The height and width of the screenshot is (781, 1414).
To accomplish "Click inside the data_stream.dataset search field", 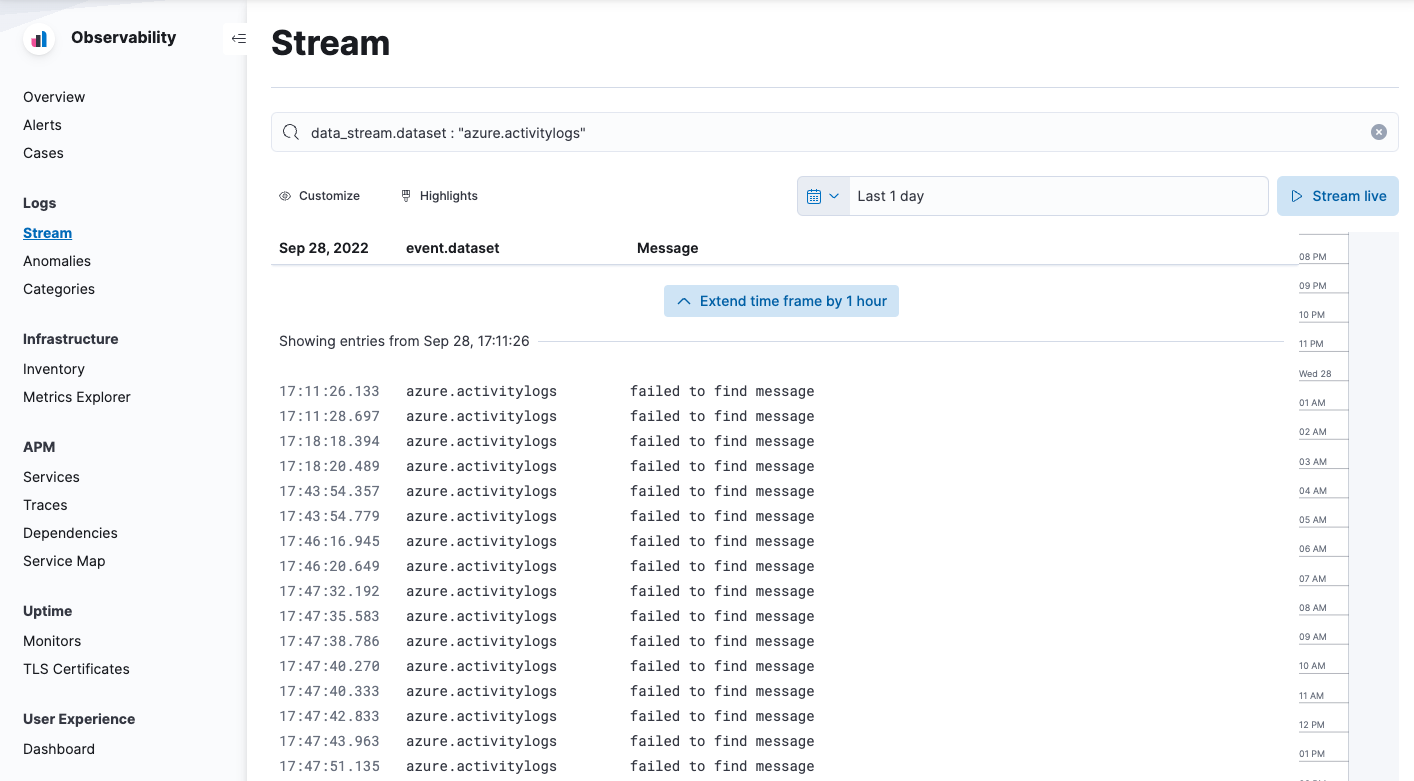I will [700, 131].
